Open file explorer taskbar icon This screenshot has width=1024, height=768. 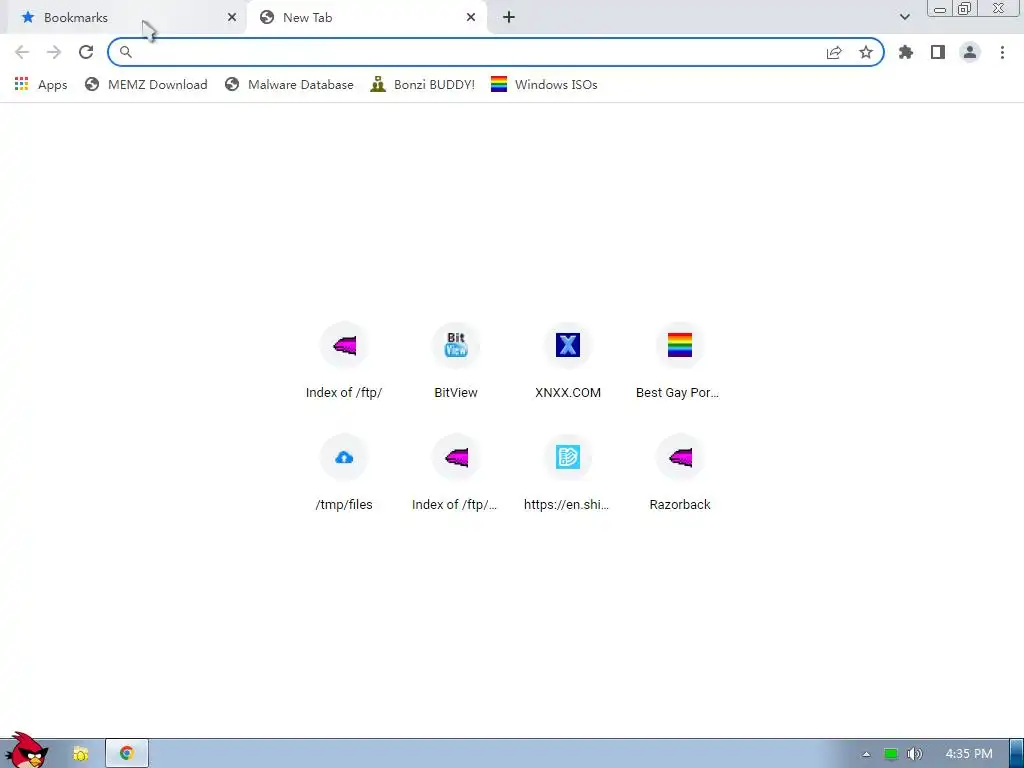[x=81, y=754]
